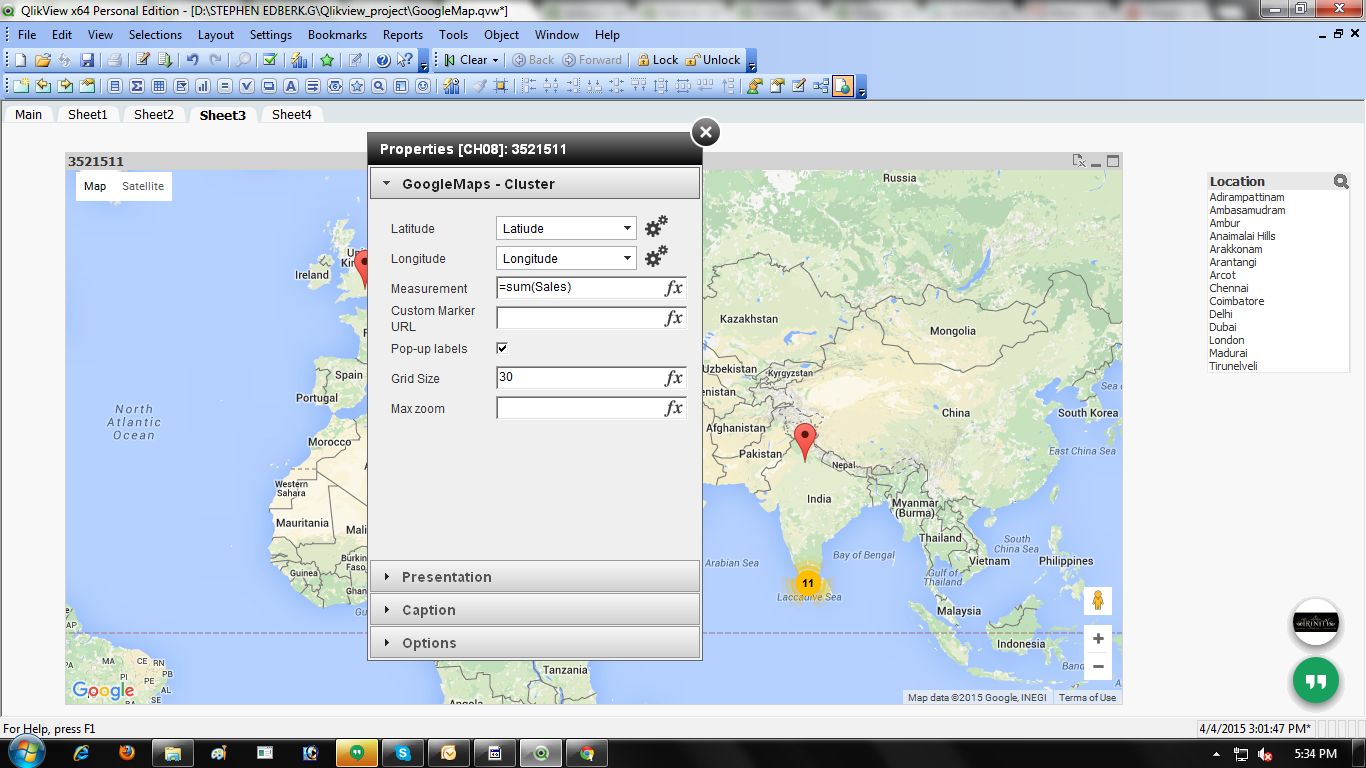Click the smiley Custom Object icon
This screenshot has width=1366, height=768.
coord(423,86)
